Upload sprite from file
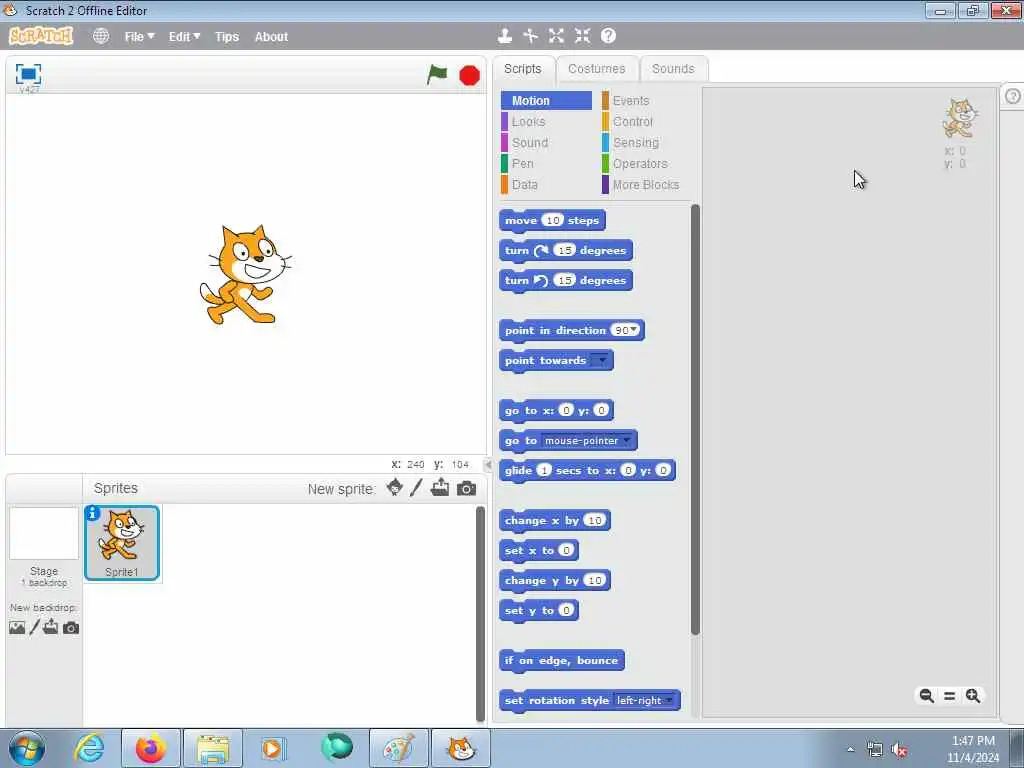This screenshot has height=768, width=1024. (x=440, y=487)
